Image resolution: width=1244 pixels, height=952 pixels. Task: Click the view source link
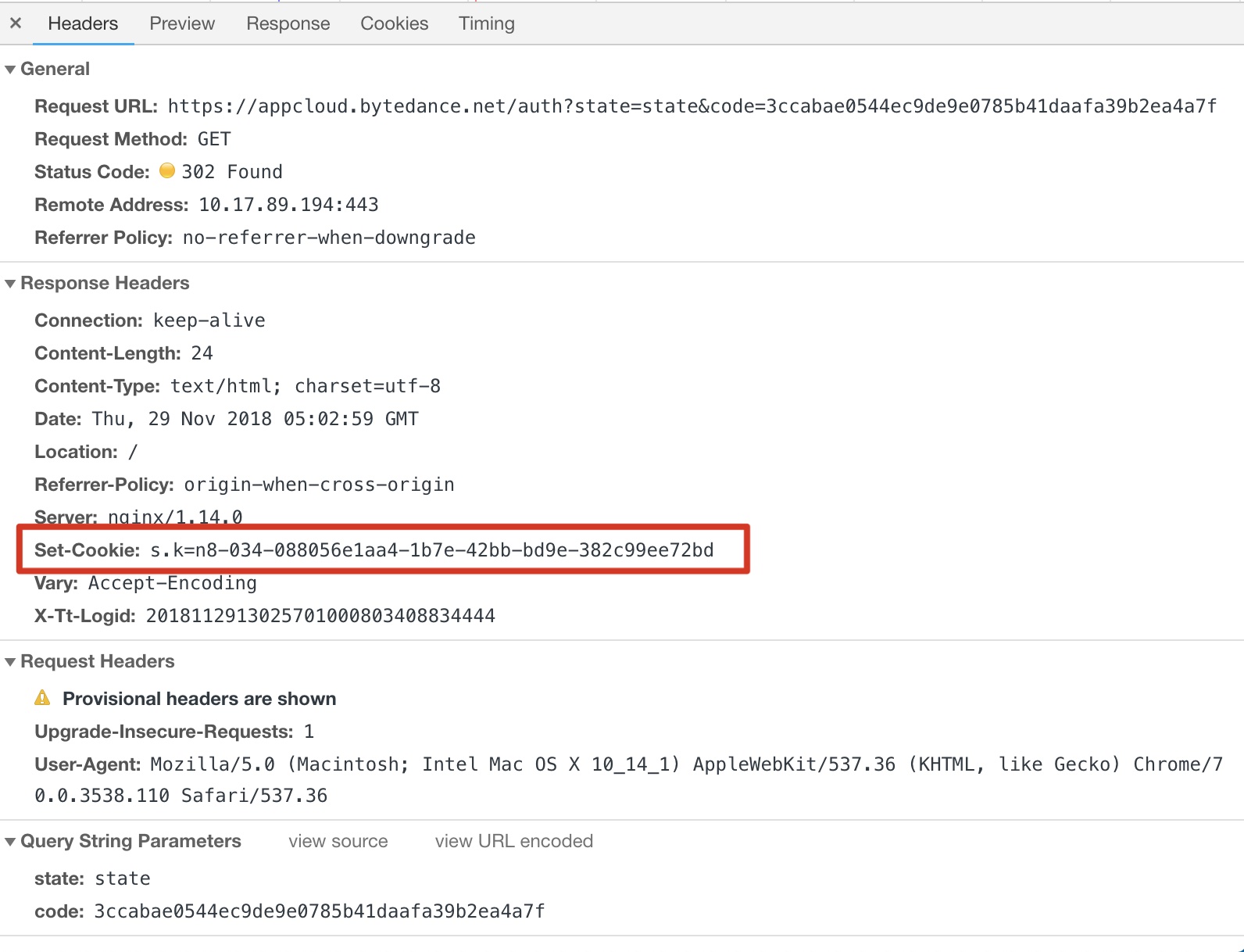coord(338,841)
